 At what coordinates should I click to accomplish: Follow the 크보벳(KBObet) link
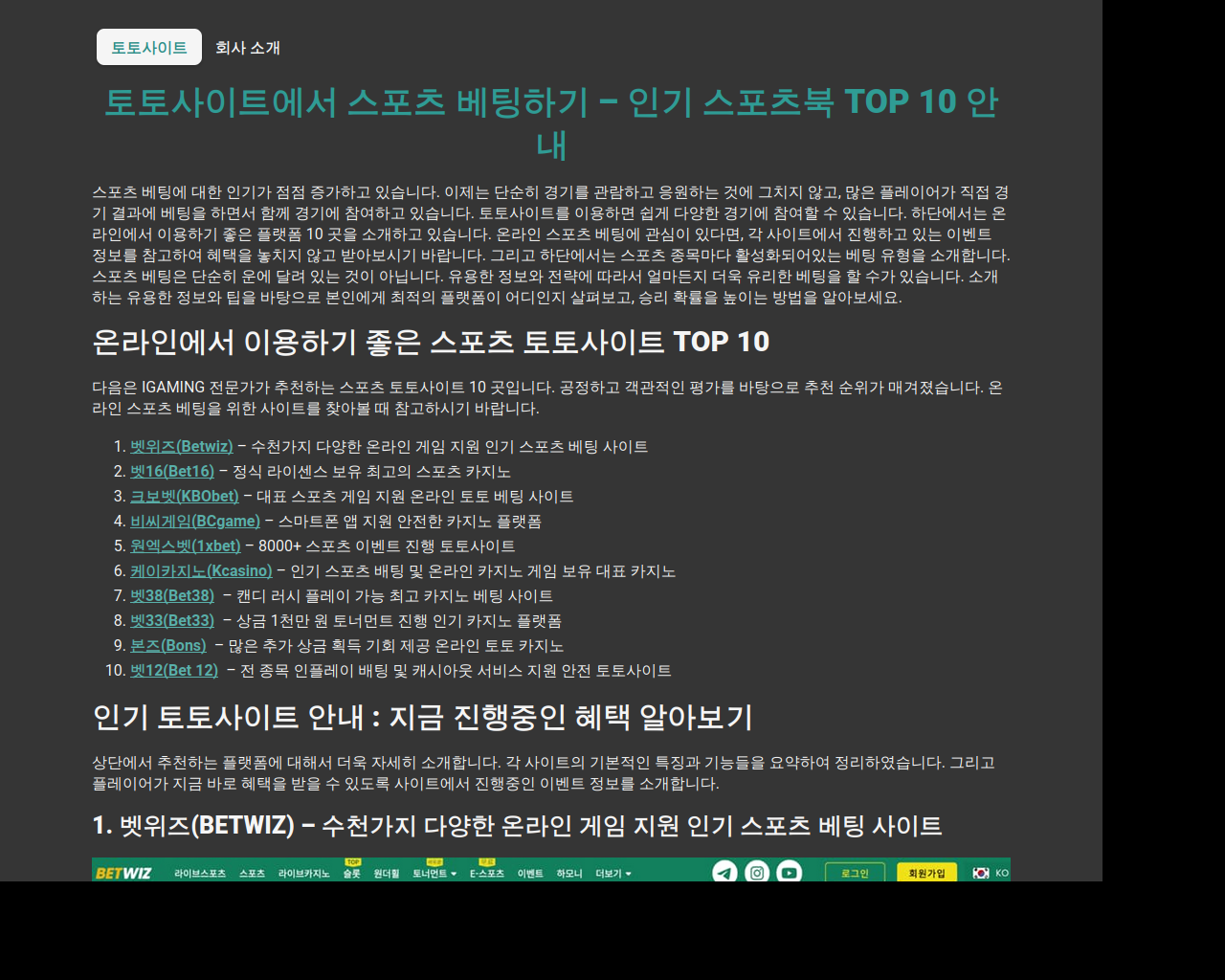(x=185, y=497)
